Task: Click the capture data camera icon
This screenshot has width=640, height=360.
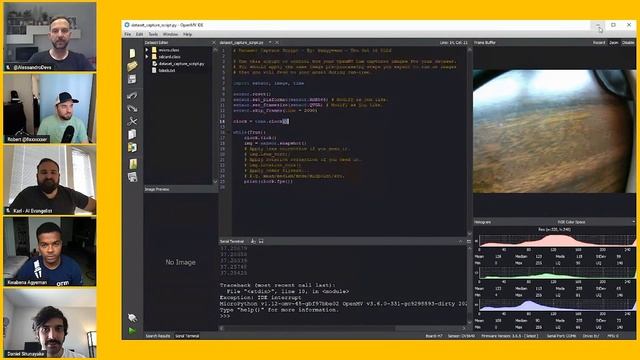Action: click(x=133, y=177)
